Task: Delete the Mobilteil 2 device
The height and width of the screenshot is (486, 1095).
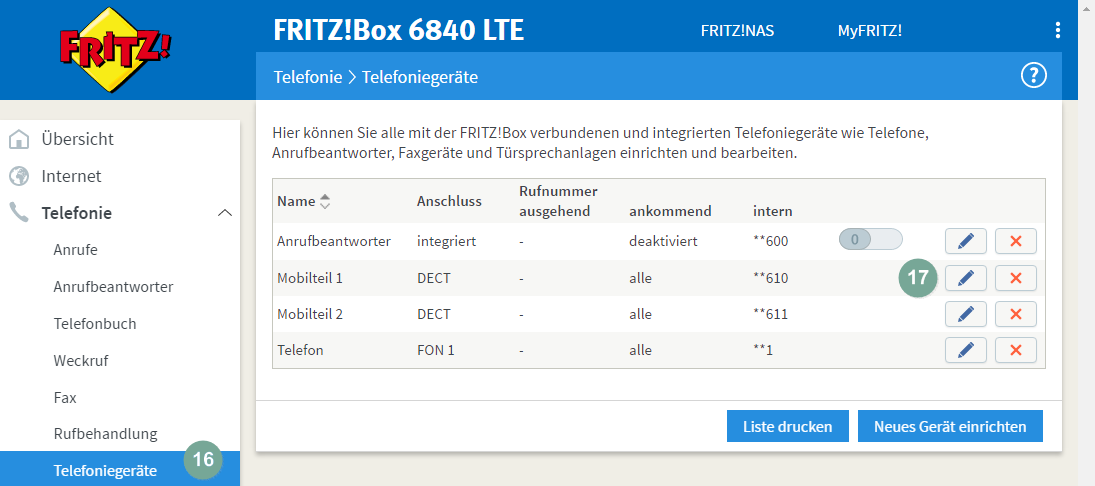Action: (1015, 314)
